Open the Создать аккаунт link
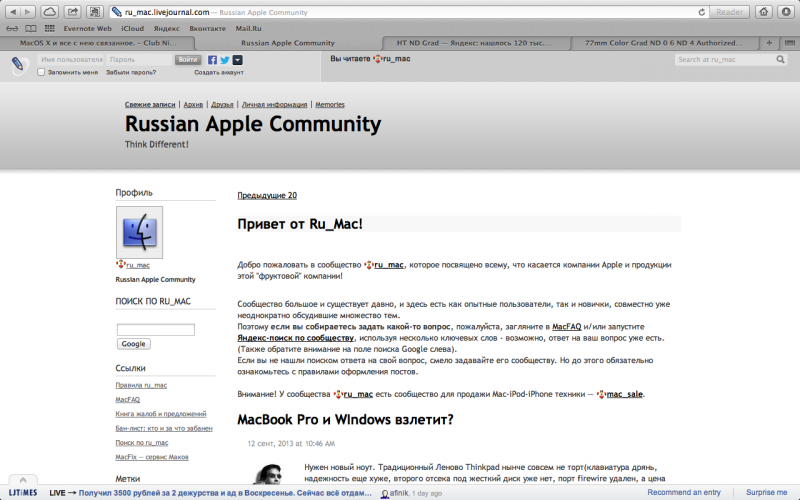800x500 pixels. click(219, 72)
